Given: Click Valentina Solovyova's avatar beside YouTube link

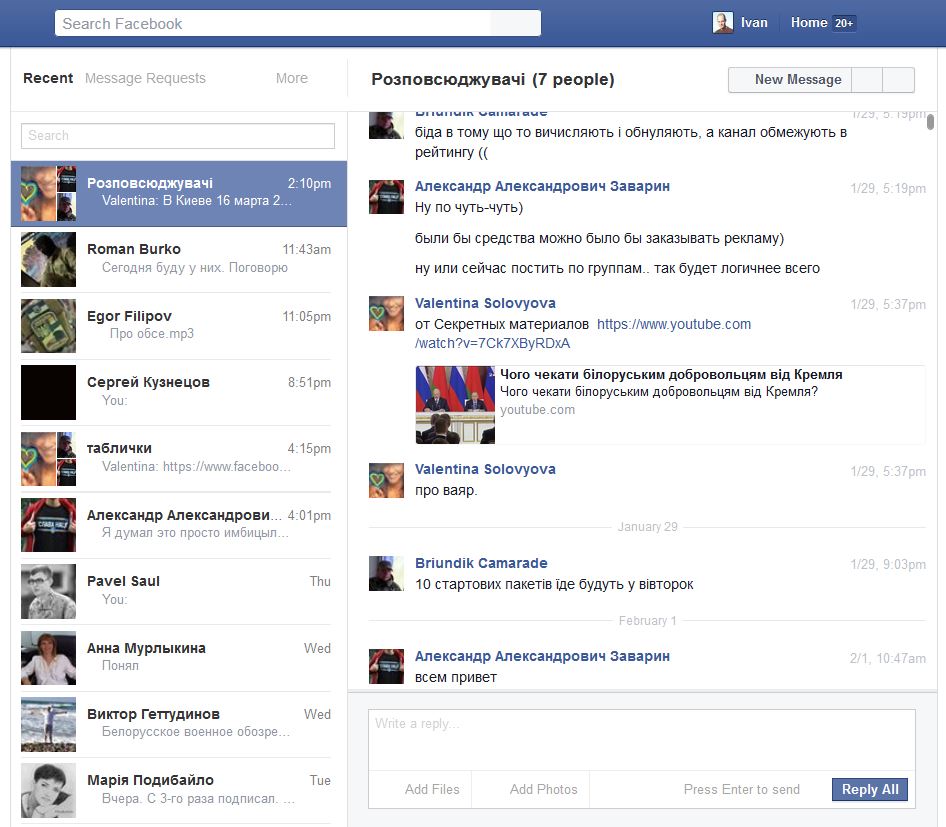Looking at the screenshot, I should [386, 314].
